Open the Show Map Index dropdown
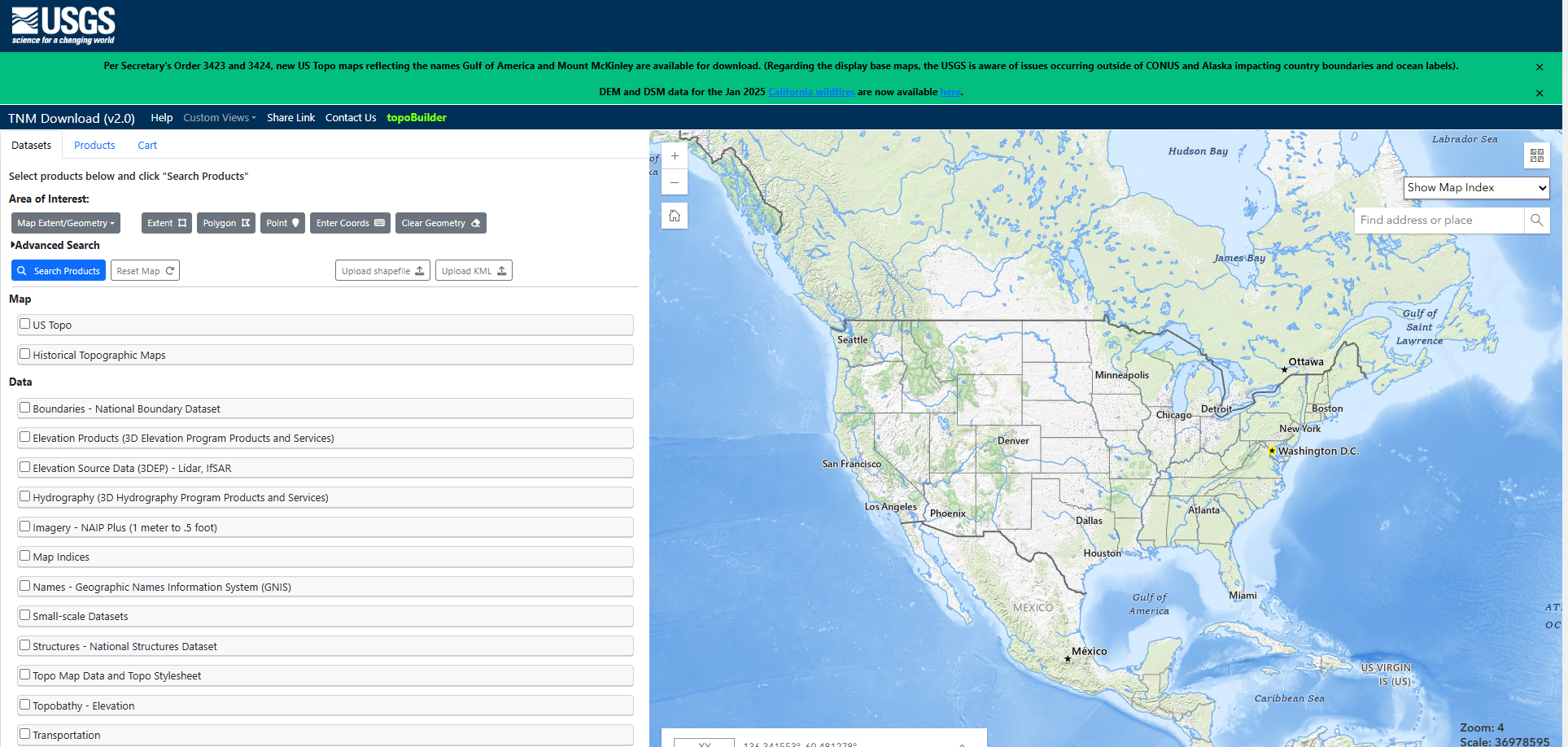This screenshot has width=1568, height=747. pyautogui.click(x=1476, y=188)
